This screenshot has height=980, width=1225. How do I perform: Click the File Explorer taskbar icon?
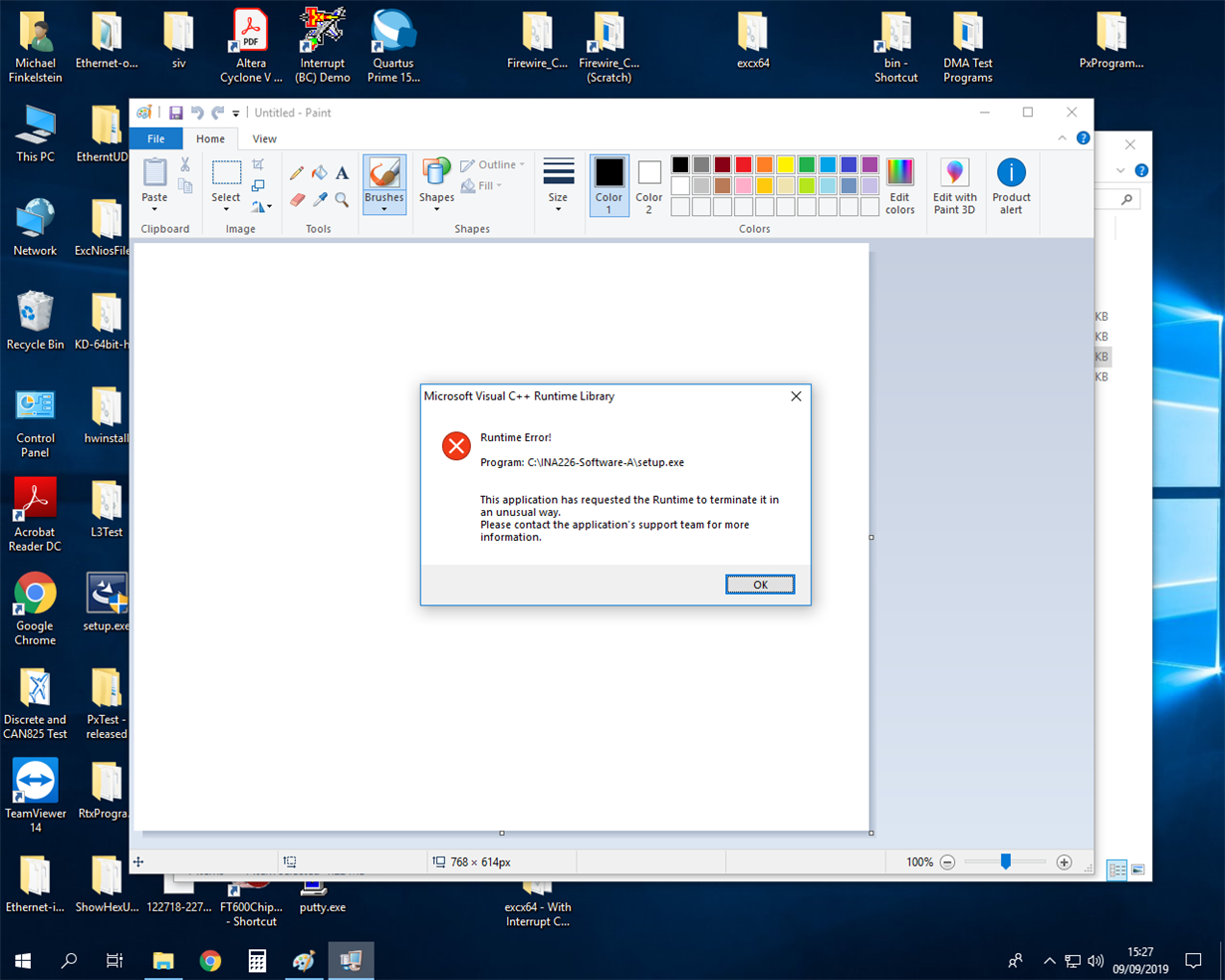pyautogui.click(x=163, y=961)
